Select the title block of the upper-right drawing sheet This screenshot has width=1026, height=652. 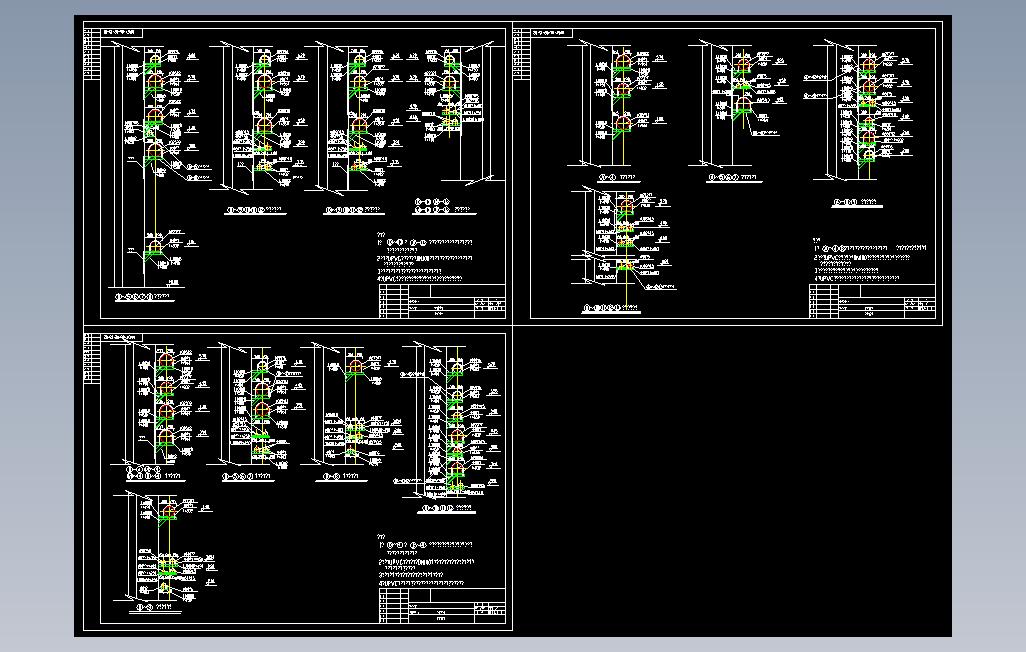click(x=872, y=302)
